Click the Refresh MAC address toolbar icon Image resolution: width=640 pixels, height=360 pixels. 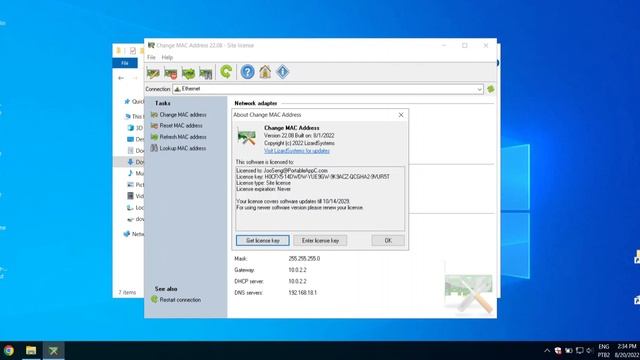tap(188, 73)
